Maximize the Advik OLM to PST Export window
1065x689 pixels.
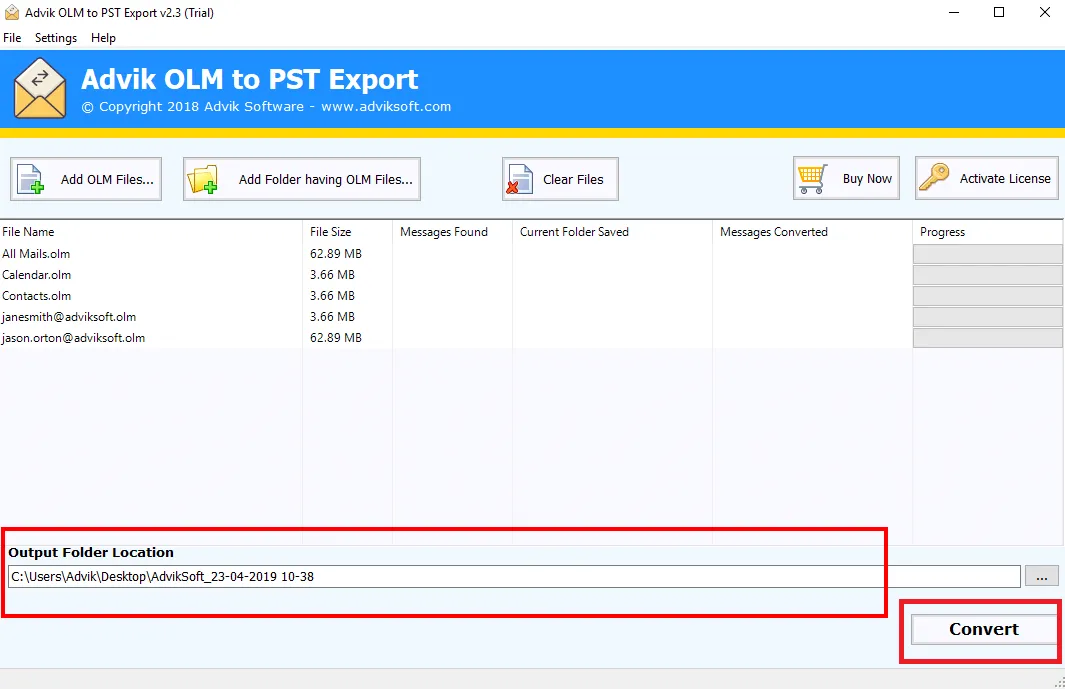(998, 12)
